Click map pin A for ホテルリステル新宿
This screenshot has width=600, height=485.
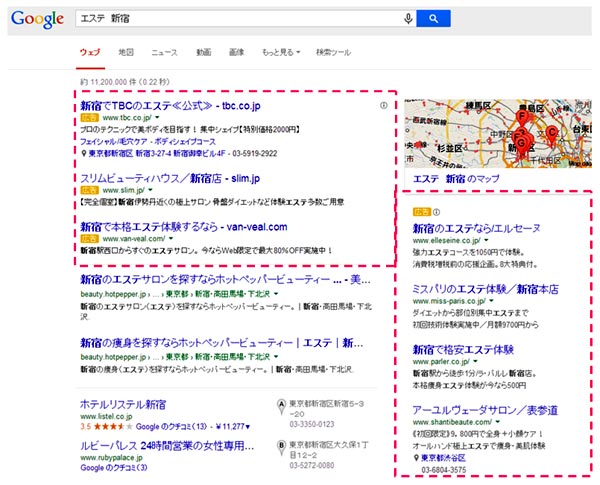[x=281, y=407]
